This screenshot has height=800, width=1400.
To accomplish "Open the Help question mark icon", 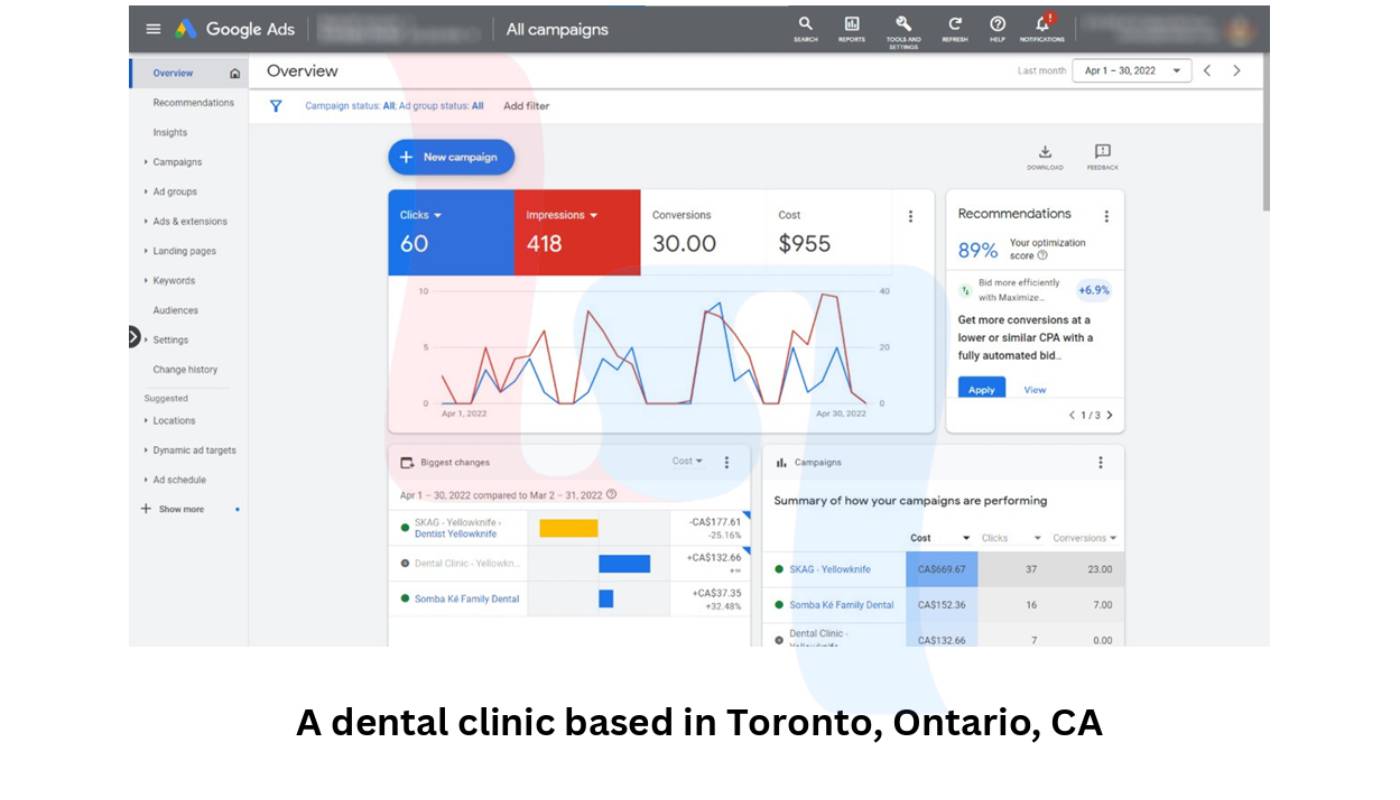I will [997, 25].
